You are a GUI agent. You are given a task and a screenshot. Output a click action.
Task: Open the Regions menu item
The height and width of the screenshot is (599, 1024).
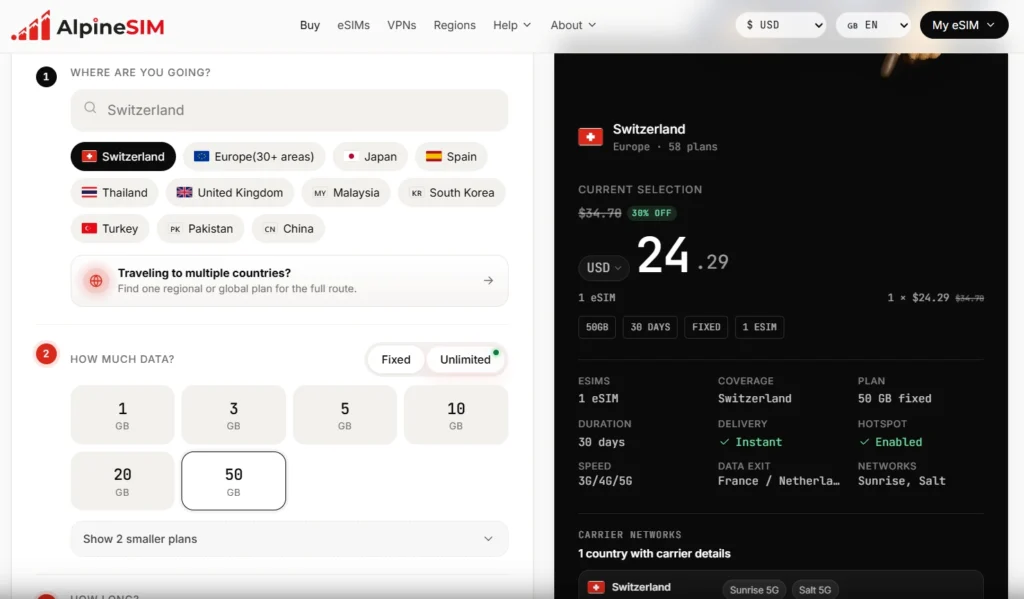[x=455, y=25]
